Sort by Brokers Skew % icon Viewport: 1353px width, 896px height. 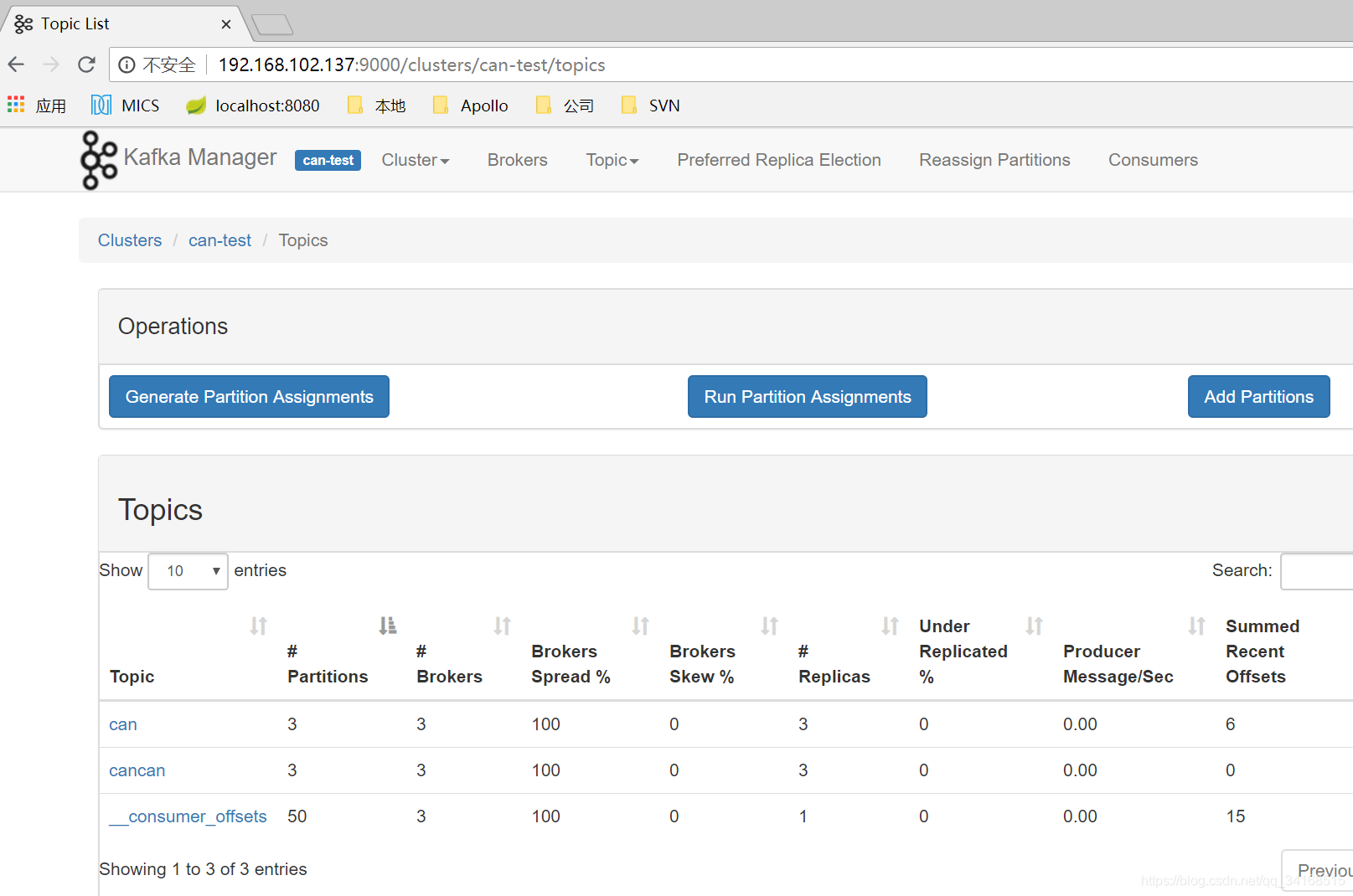click(770, 626)
